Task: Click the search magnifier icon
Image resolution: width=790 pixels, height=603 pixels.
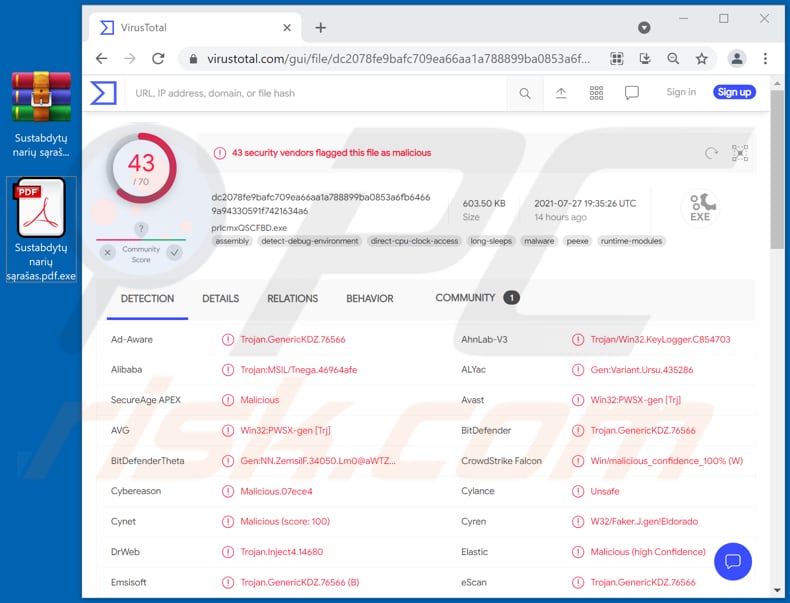Action: [524, 93]
